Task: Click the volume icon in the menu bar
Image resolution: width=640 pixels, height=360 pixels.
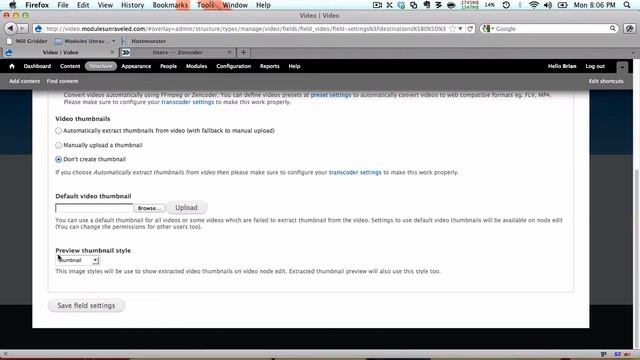Action: coord(548,5)
